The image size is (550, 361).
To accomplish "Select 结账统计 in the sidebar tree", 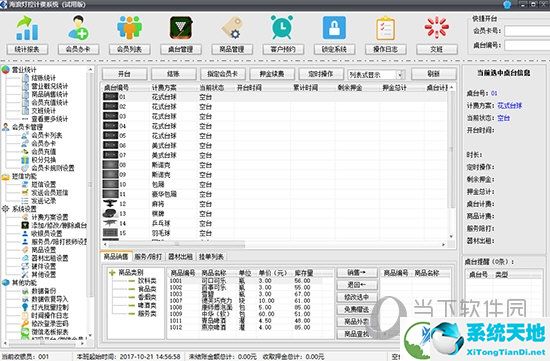I will pos(43,78).
